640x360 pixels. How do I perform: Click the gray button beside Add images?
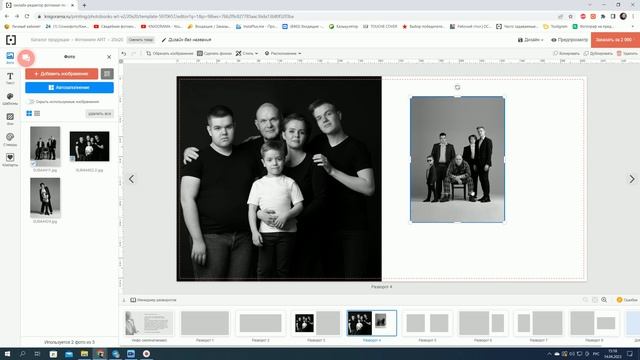coord(107,74)
